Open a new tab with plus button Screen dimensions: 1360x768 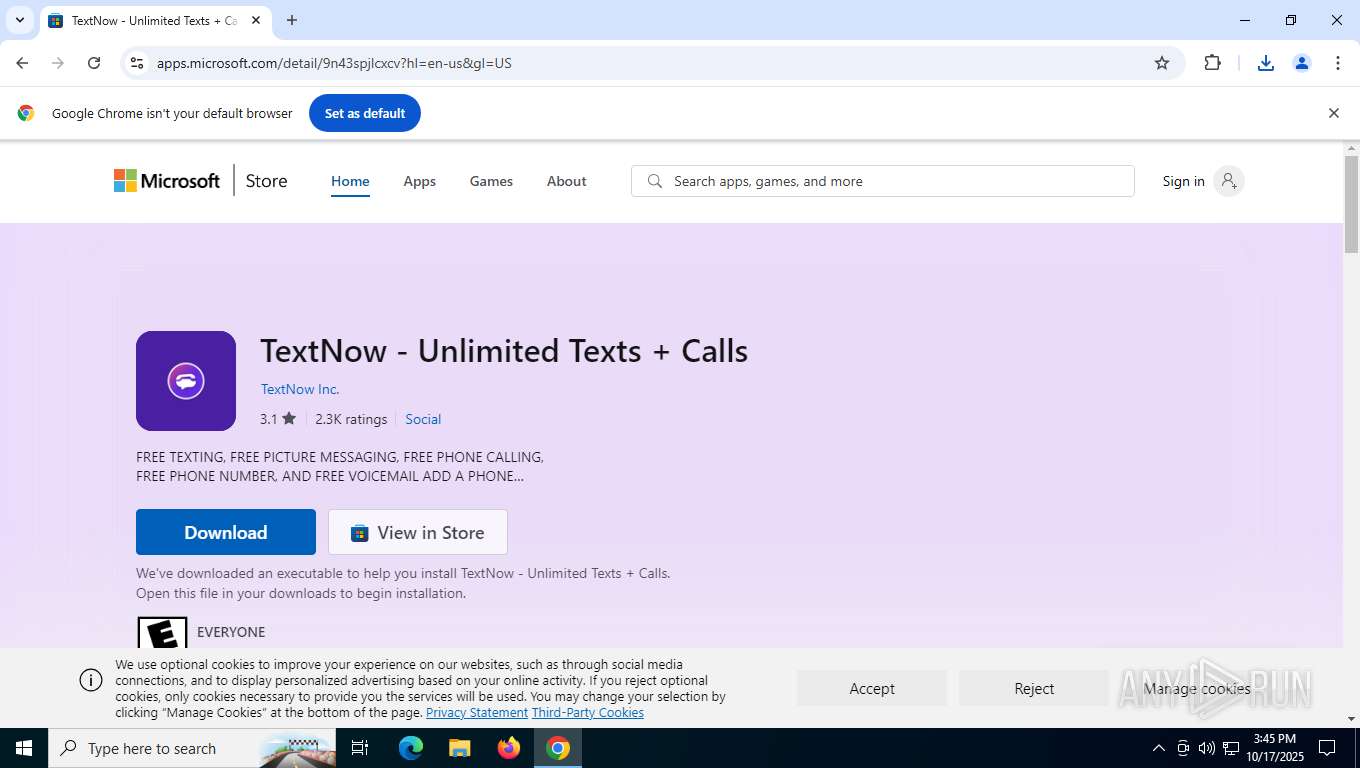tap(292, 20)
